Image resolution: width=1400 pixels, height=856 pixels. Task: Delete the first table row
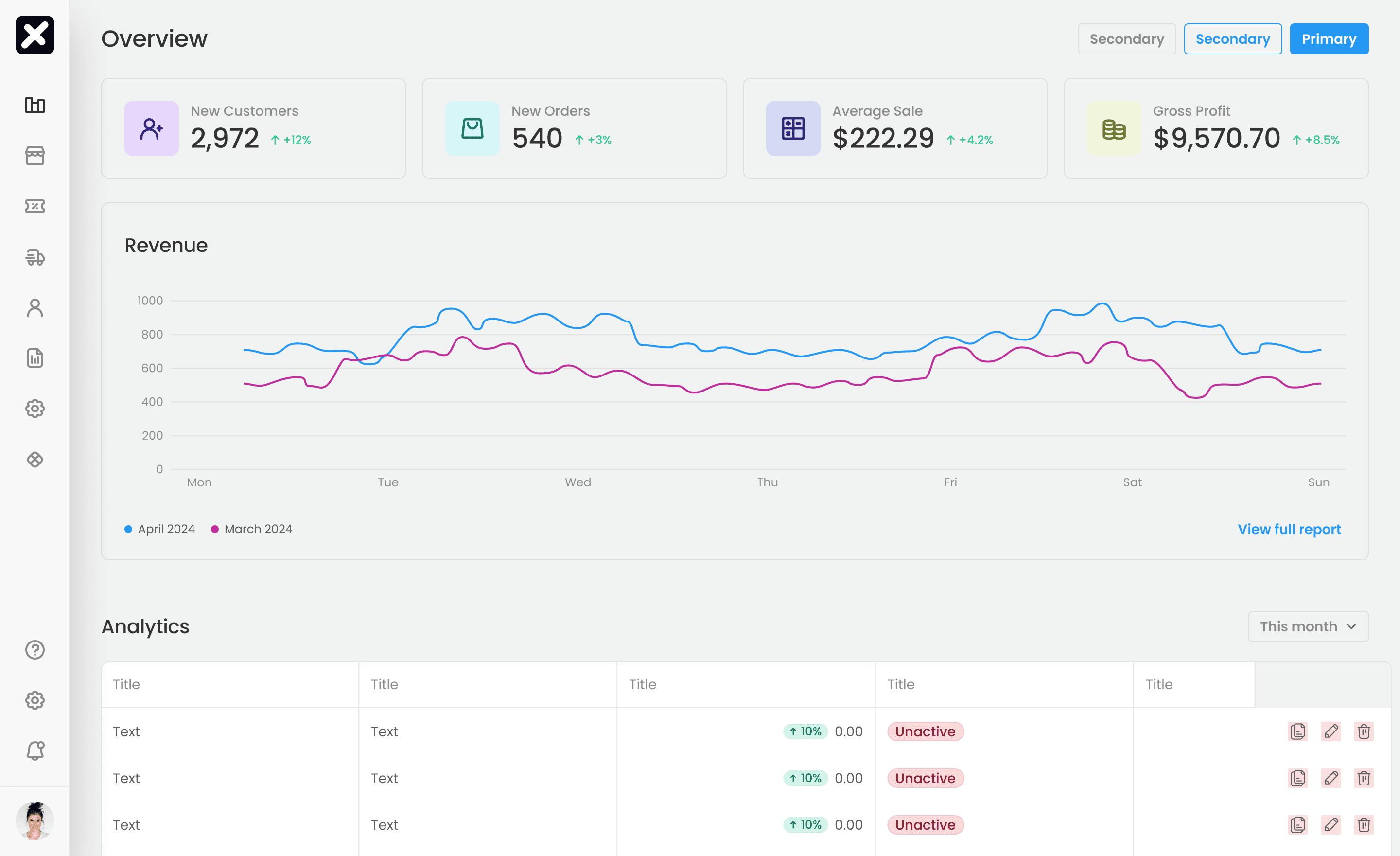coord(1364,731)
